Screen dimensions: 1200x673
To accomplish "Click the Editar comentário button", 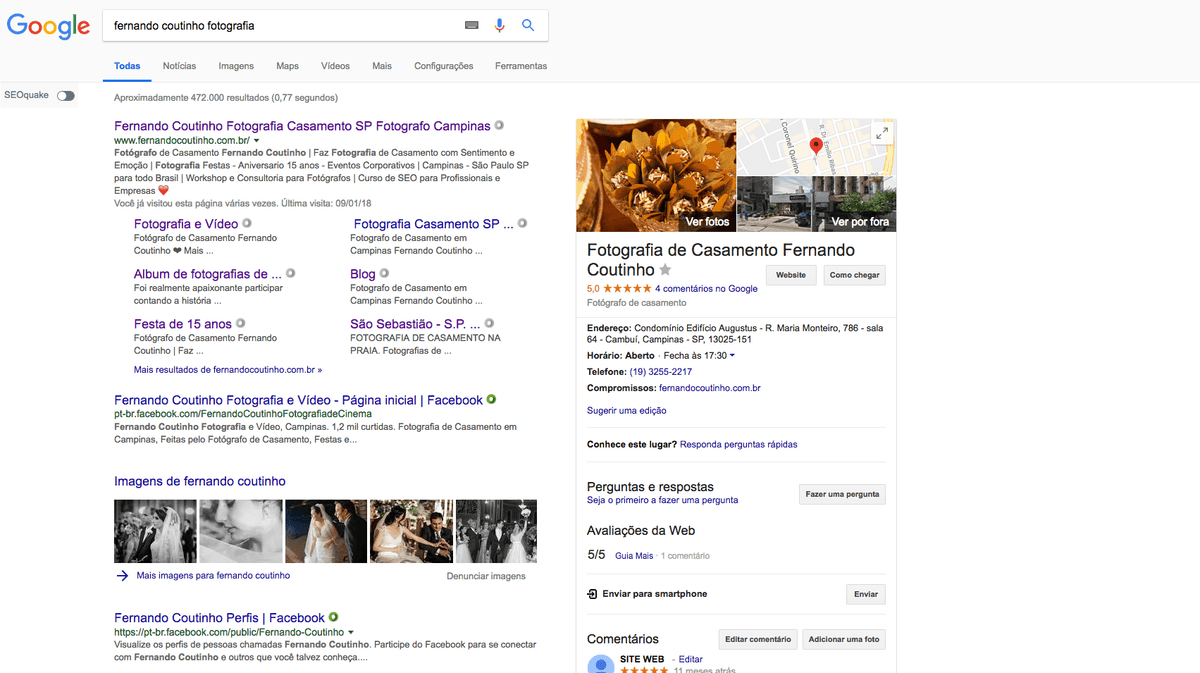I will (757, 639).
